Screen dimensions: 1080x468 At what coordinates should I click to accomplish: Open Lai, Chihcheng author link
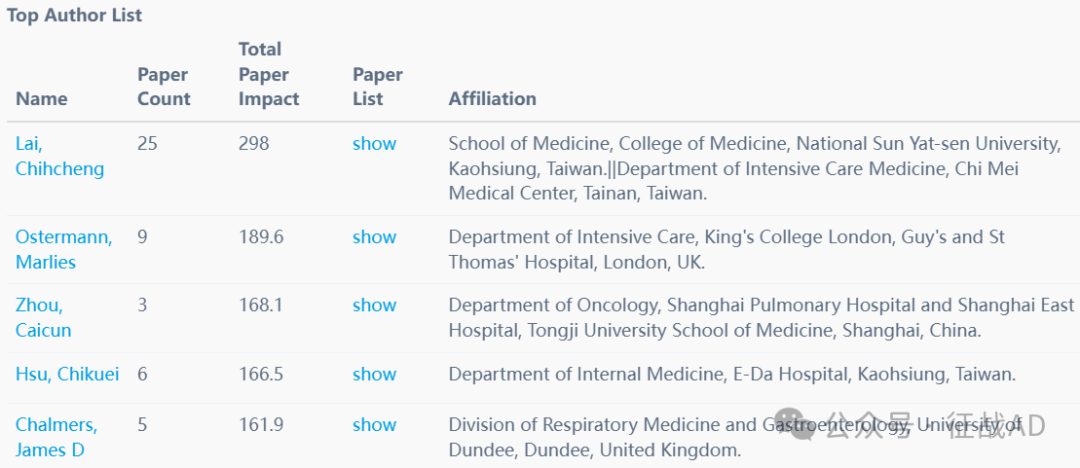click(59, 156)
